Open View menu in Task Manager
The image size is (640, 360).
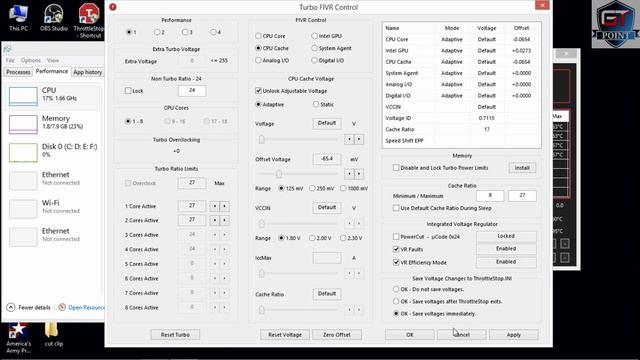53,60
